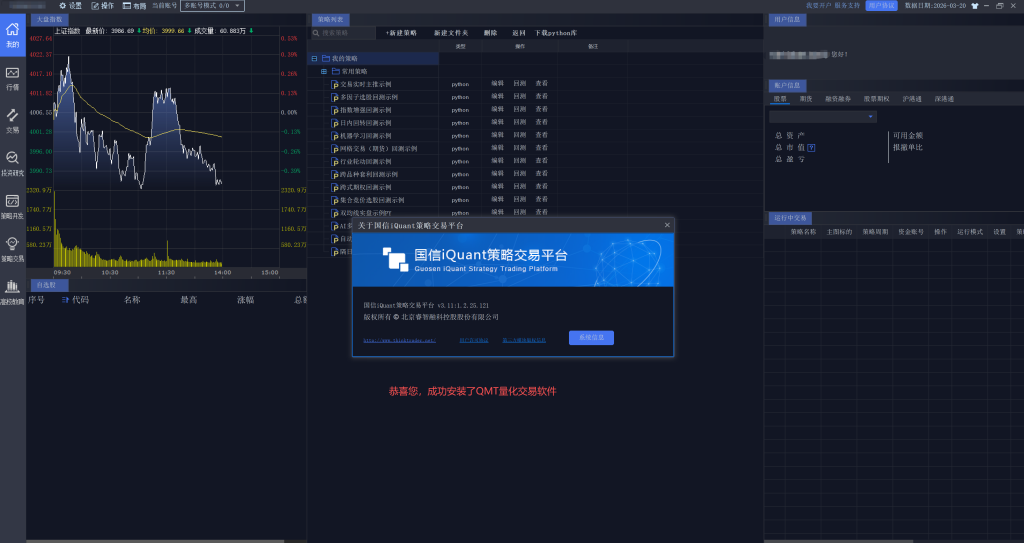Click 查看 for 集合竞价选股回测示例
This screenshot has width=1024, height=543.
coord(541,199)
